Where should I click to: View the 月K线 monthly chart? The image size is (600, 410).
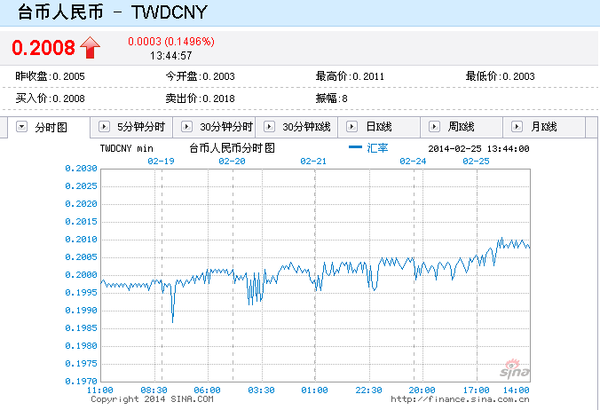click(x=544, y=127)
